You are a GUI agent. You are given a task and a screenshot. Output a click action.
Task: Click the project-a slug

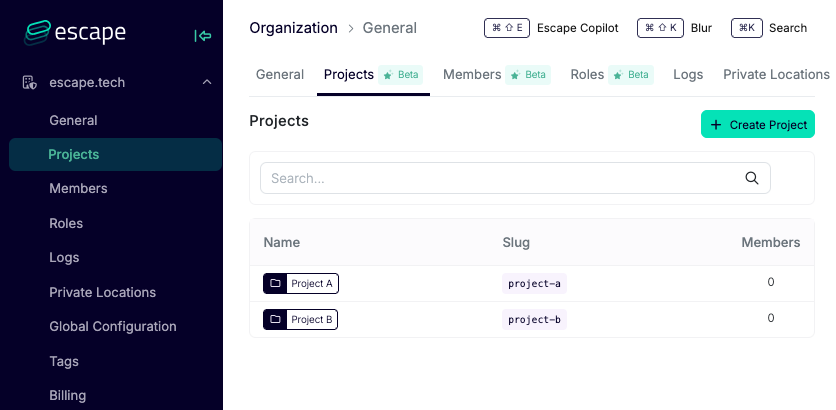pyautogui.click(x=534, y=284)
